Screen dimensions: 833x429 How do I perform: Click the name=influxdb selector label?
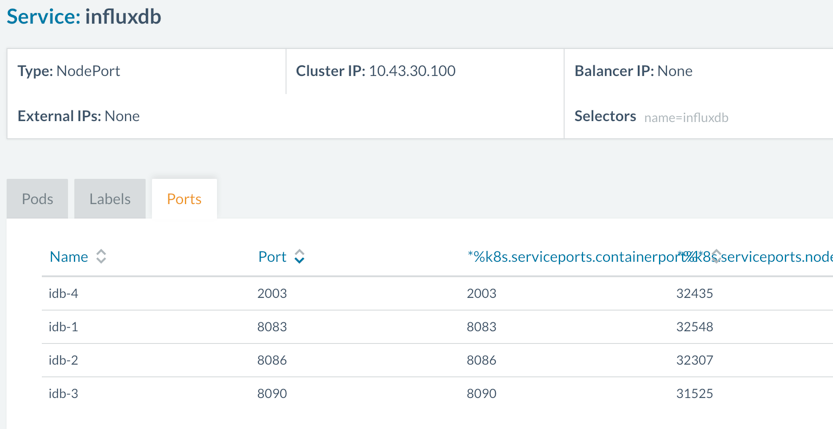[686, 117]
